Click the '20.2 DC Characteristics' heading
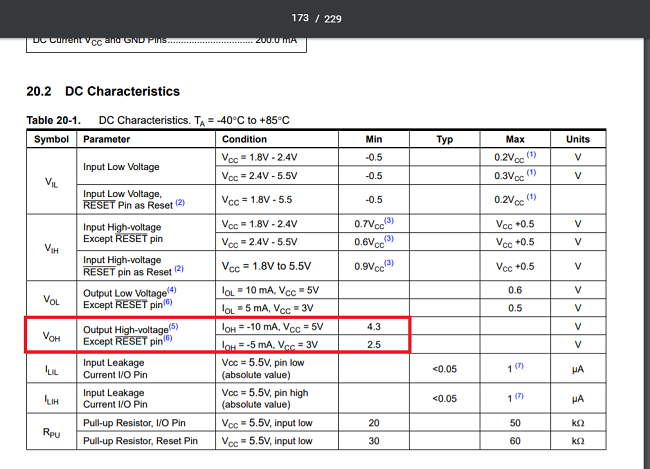The image size is (650, 469). (103, 91)
